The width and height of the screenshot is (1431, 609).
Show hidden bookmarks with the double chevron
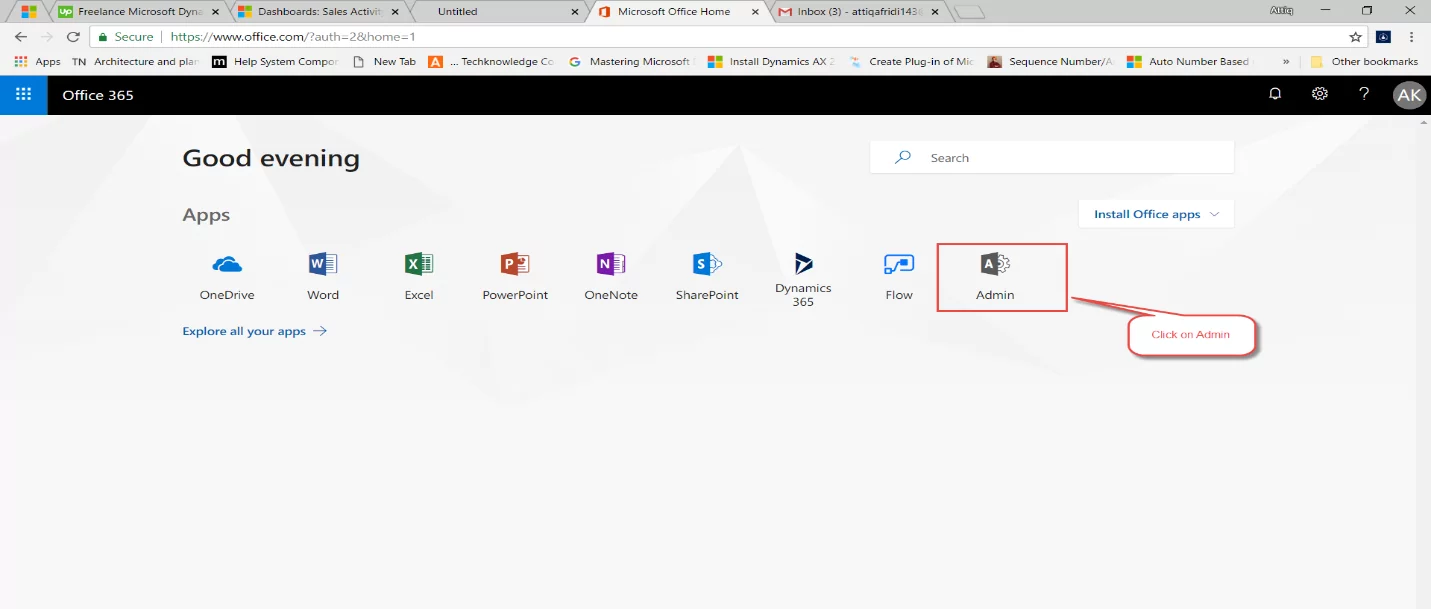[1286, 62]
